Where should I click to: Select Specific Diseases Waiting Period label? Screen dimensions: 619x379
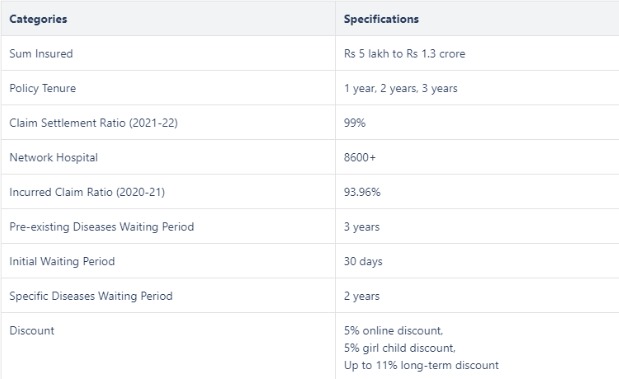pos(91,296)
